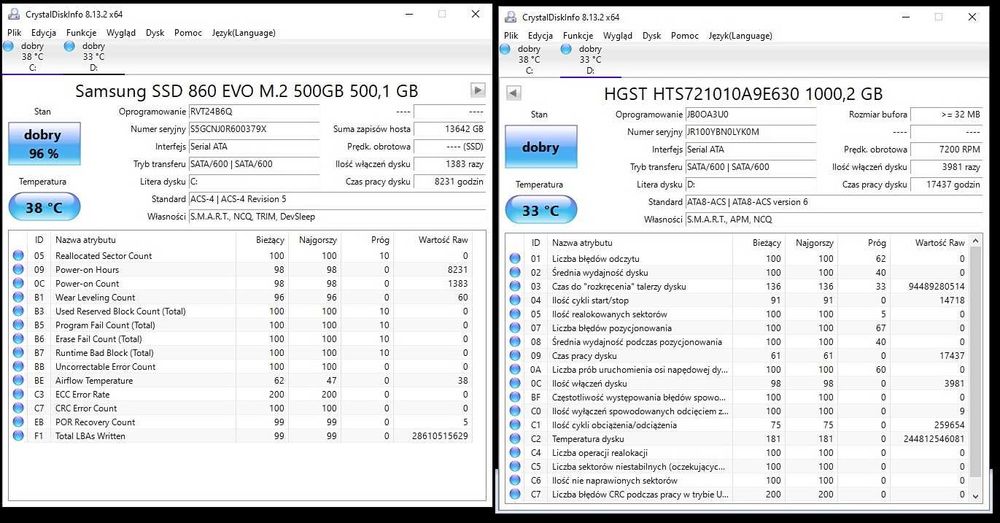The width and height of the screenshot is (1000, 523).
Task: Click the status orb for Uncorrectable Error Count
Action: tap(18, 367)
